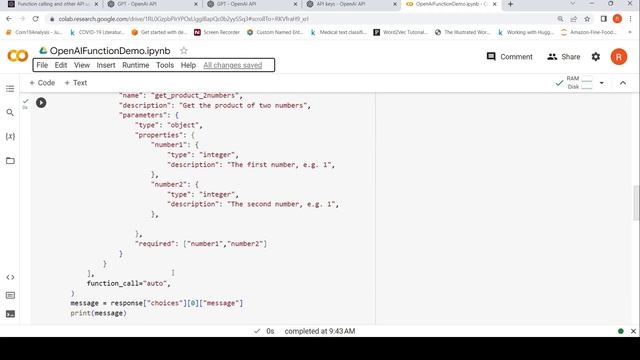Viewport: 640px width, 360px height.
Task: Share this page icon in address bar
Action: click(573, 19)
